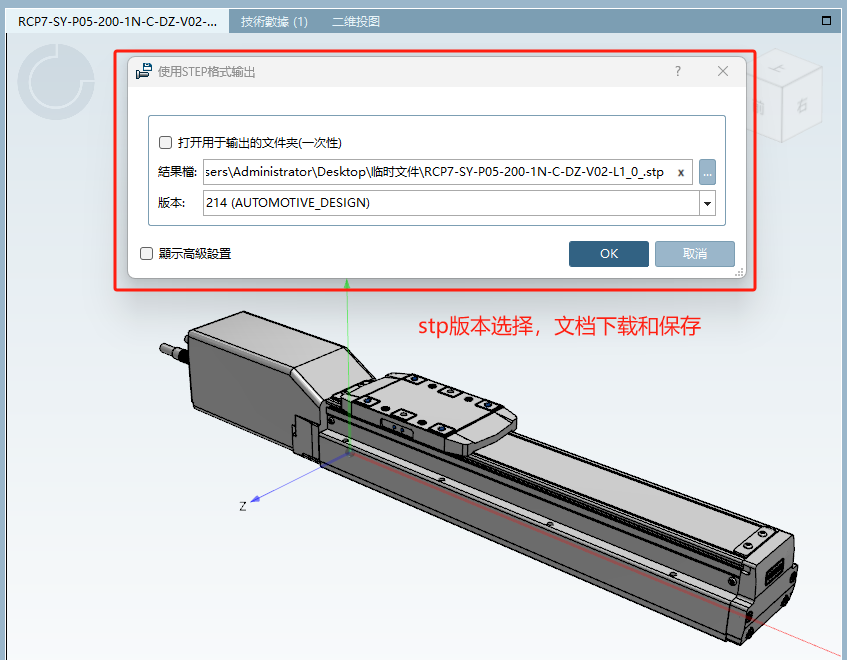Confirm STEP export with OK
Viewport: 847px width, 660px height.
(608, 254)
